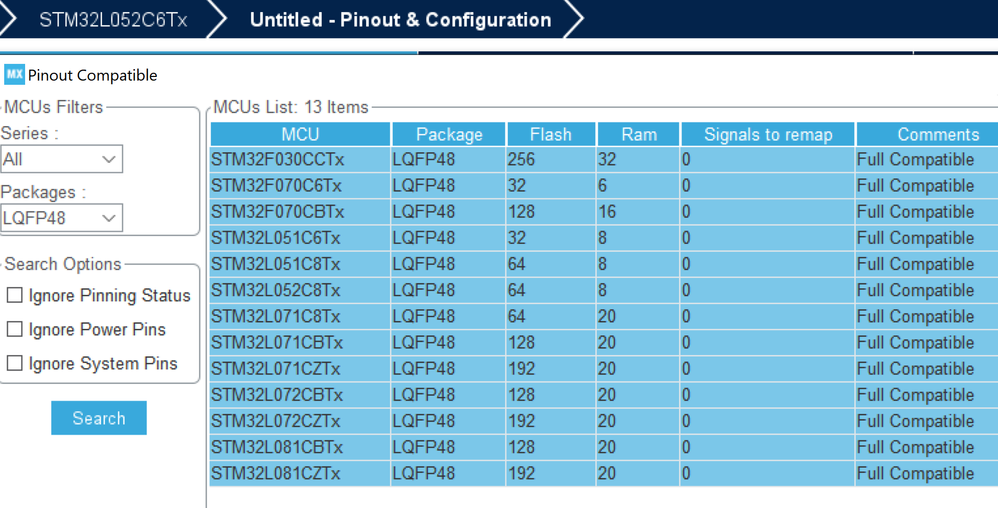Sort by the Comments column header
Image resolution: width=998 pixels, height=508 pixels.
(927, 134)
